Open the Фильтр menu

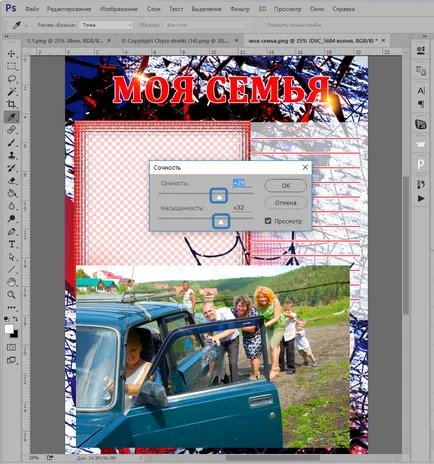click(240, 9)
